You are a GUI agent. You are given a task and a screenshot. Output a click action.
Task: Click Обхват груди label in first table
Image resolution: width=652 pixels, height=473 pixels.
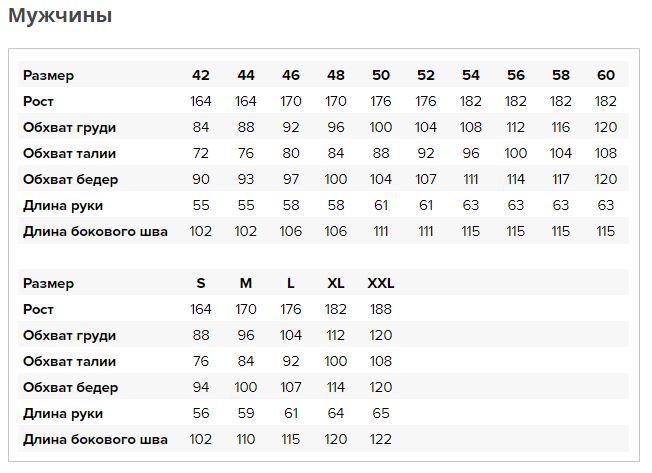point(69,128)
